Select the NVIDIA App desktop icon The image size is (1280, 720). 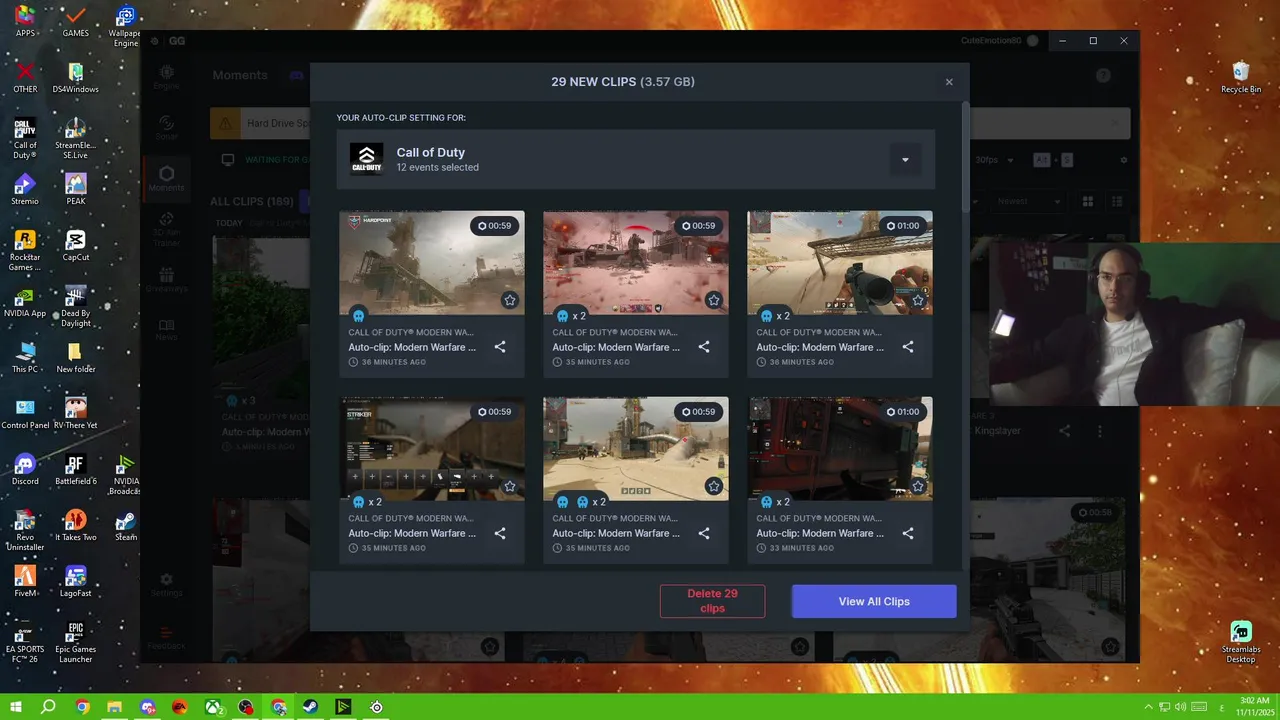click(25, 301)
